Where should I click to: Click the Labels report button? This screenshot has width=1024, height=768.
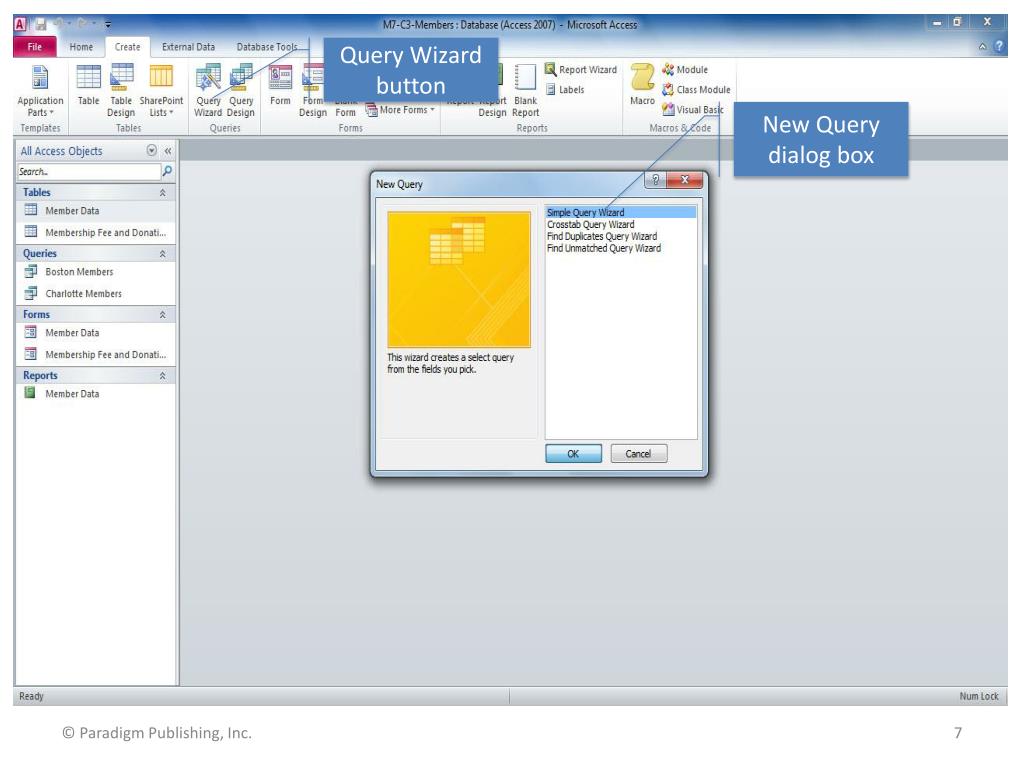tap(566, 90)
